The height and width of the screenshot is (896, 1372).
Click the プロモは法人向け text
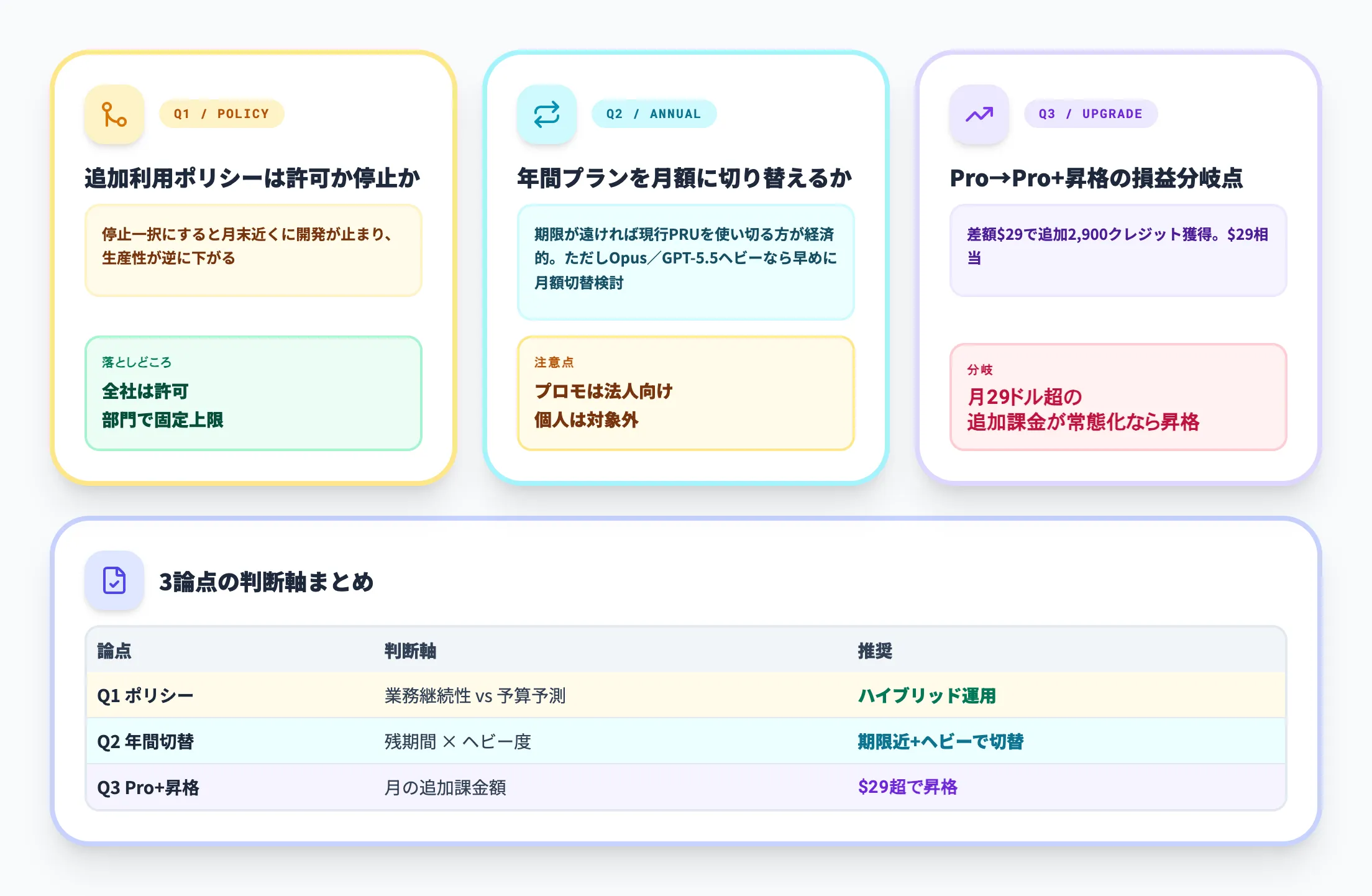(x=604, y=391)
